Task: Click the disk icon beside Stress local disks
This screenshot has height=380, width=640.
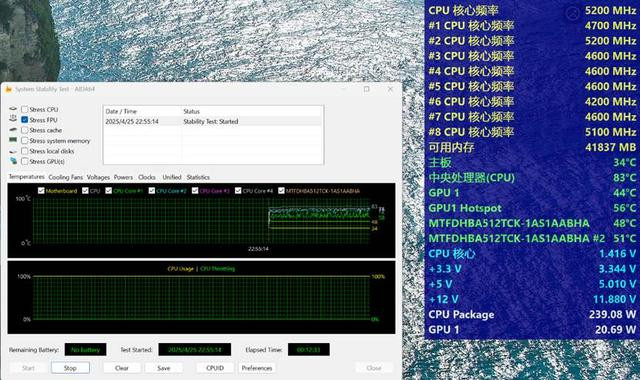Action: coord(13,151)
